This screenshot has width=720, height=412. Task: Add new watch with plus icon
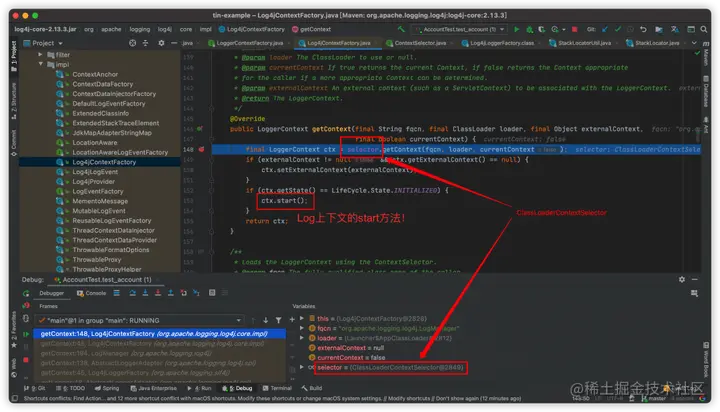click(x=292, y=320)
